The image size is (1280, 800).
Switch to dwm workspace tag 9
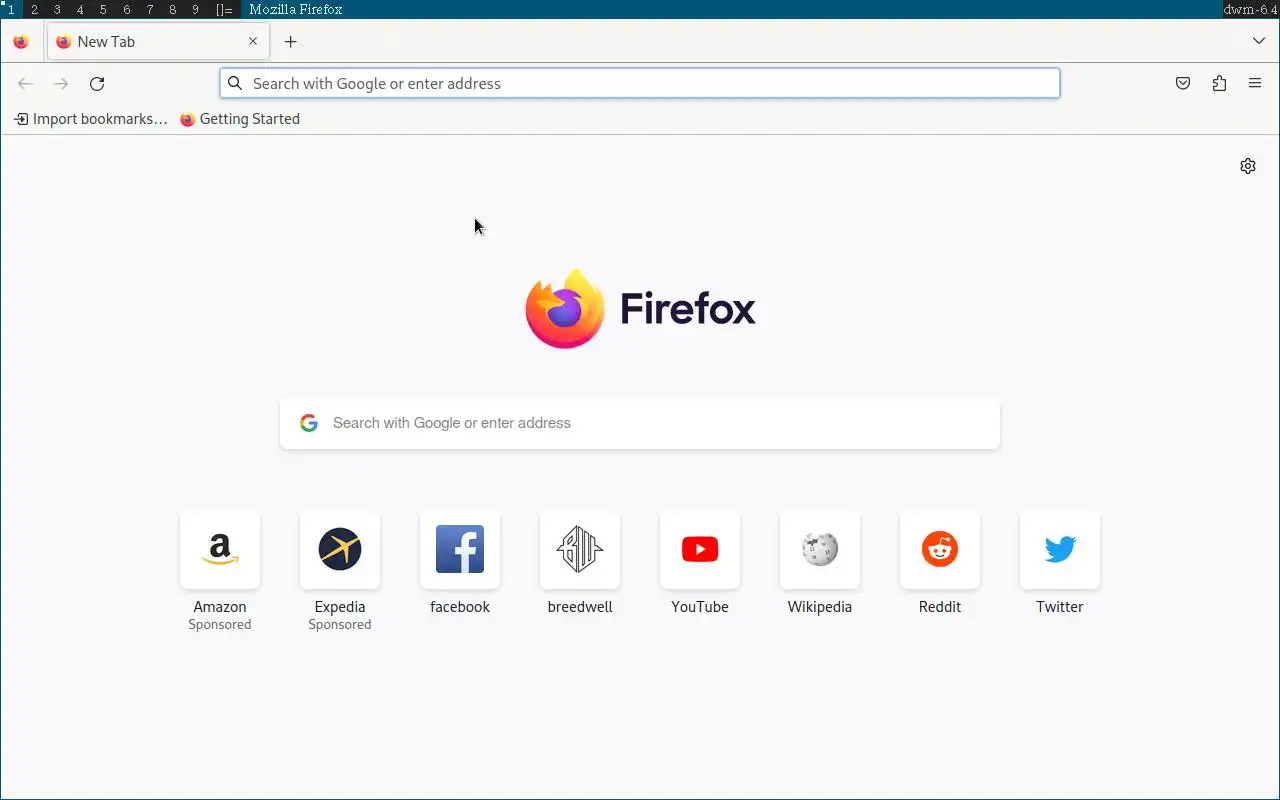click(195, 10)
